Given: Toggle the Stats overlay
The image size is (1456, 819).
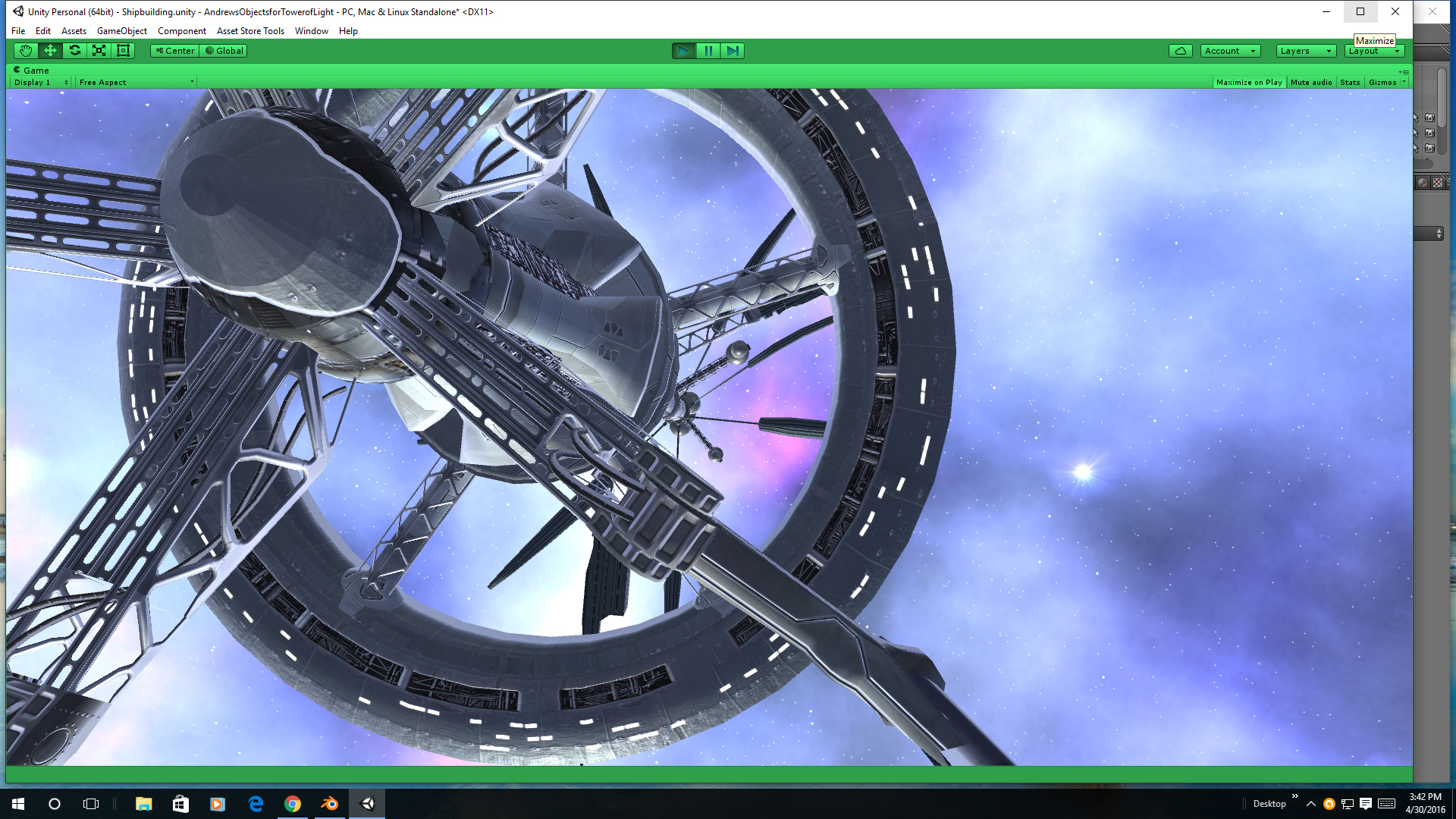Looking at the screenshot, I should [x=1350, y=82].
